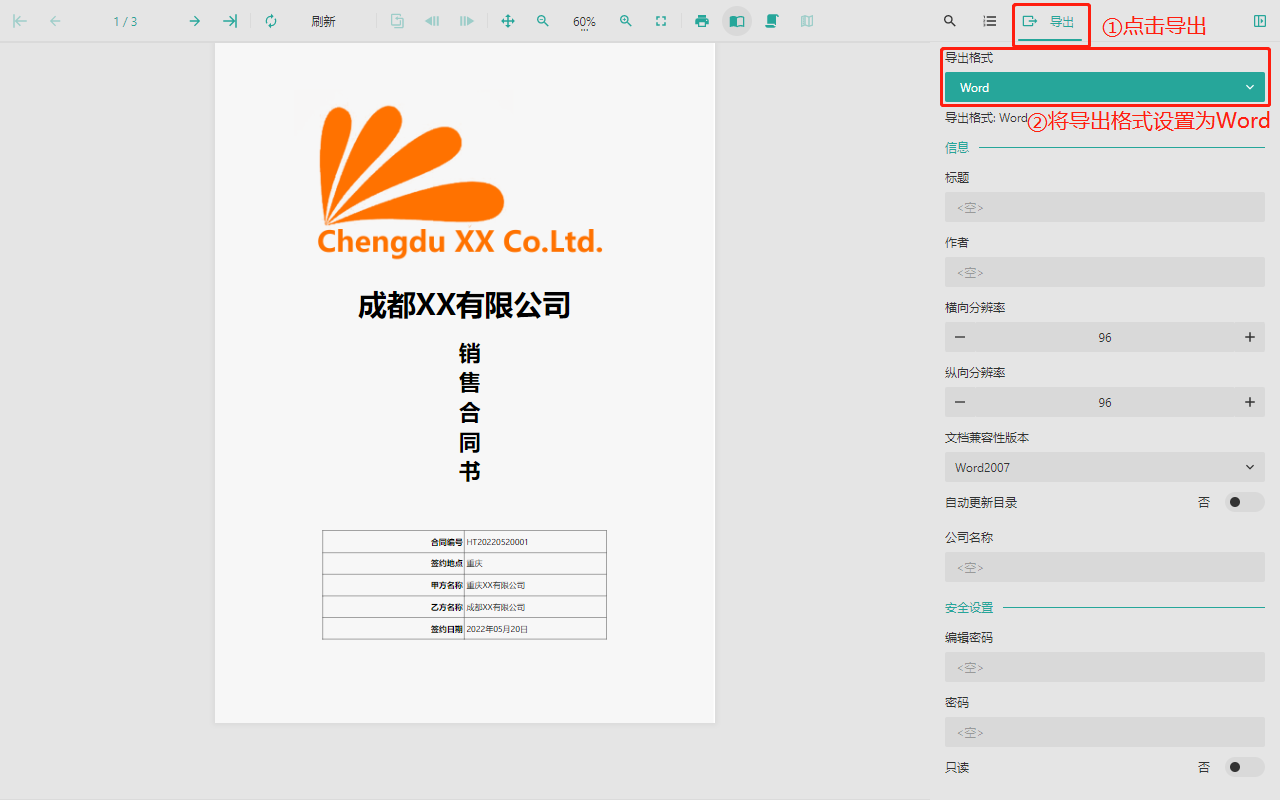Open the document outline list tab
Viewport: 1280px width, 800px height.
click(989, 21)
